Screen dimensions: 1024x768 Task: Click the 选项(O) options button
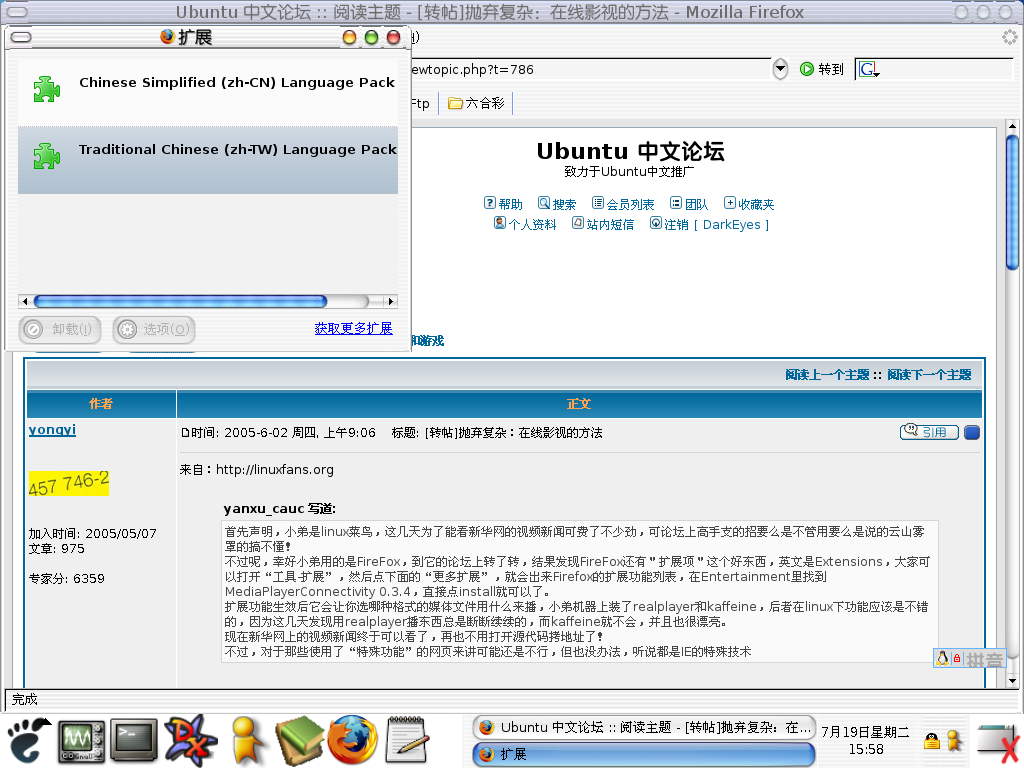coord(153,329)
